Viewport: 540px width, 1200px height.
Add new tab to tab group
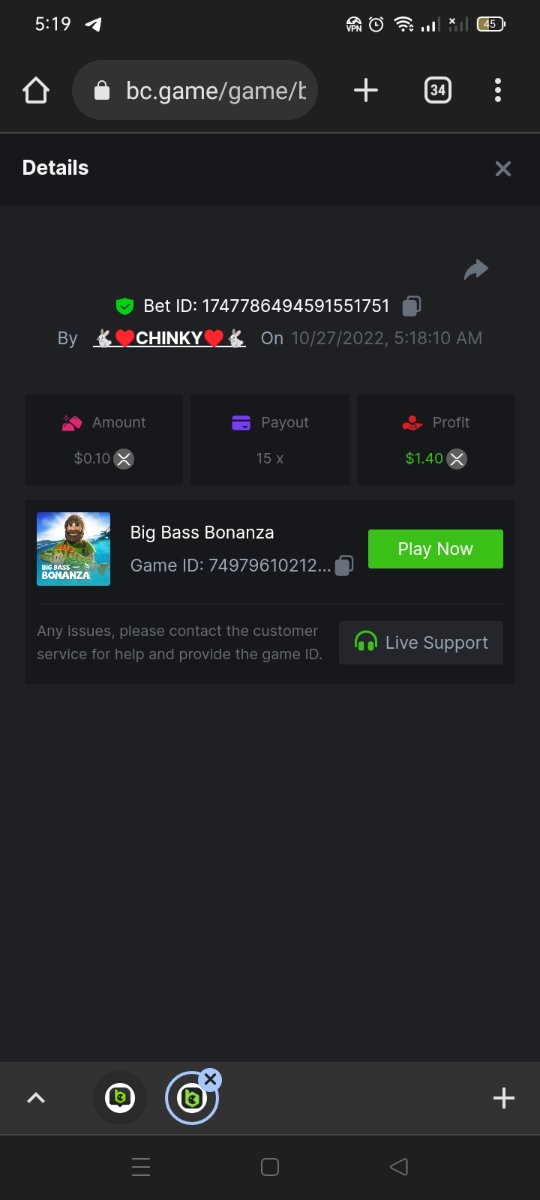pyautogui.click(x=503, y=1098)
